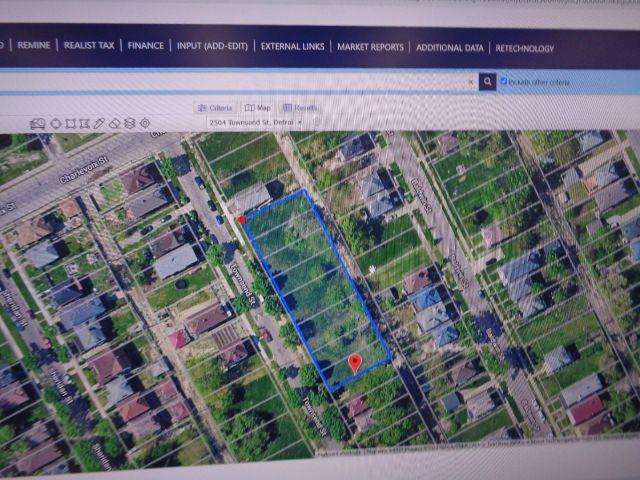Viewport: 640px width, 480px height.
Task: Open the Market Reports menu
Action: [370, 47]
